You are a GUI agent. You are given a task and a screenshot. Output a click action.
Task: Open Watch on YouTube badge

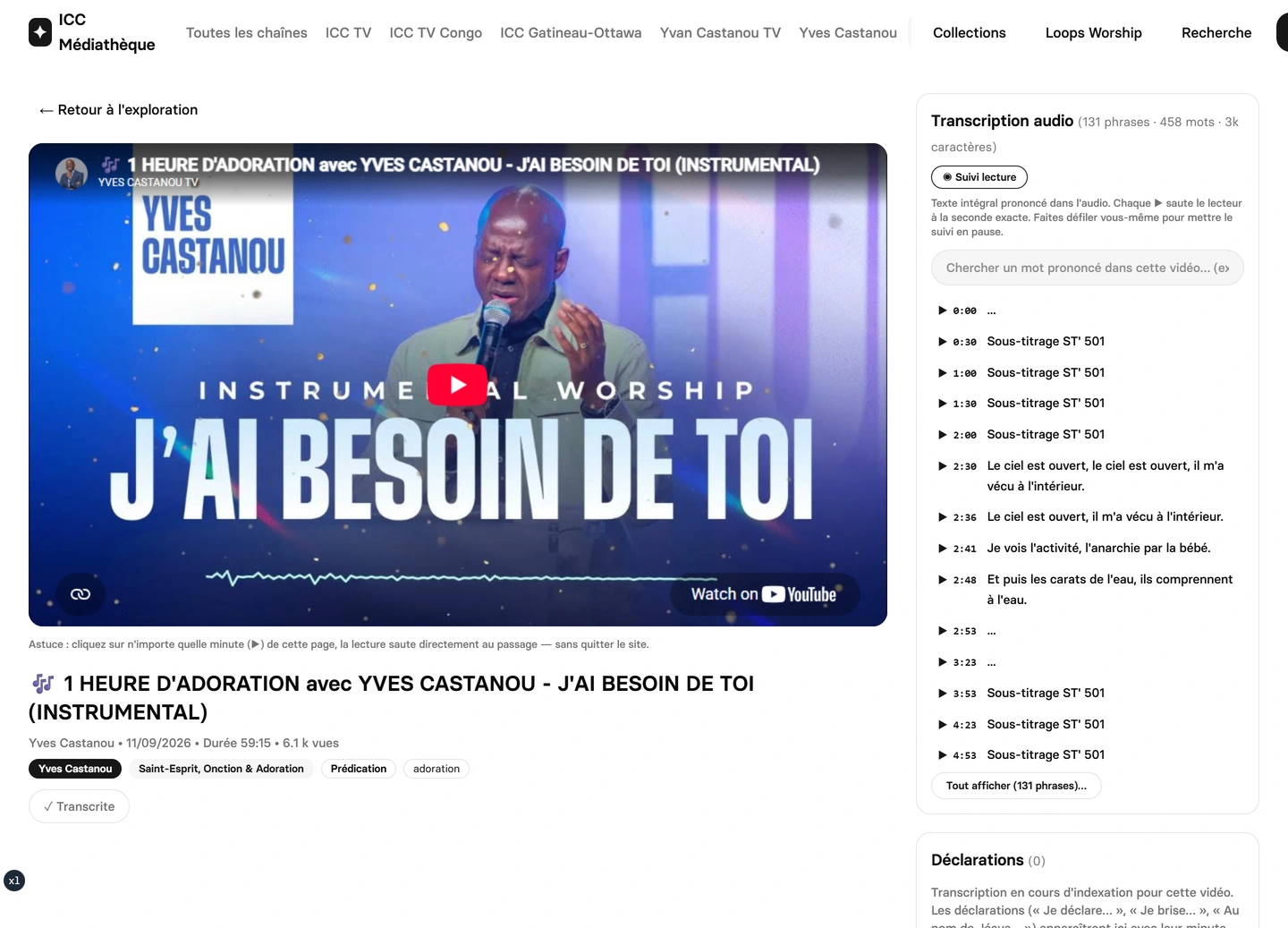point(763,594)
